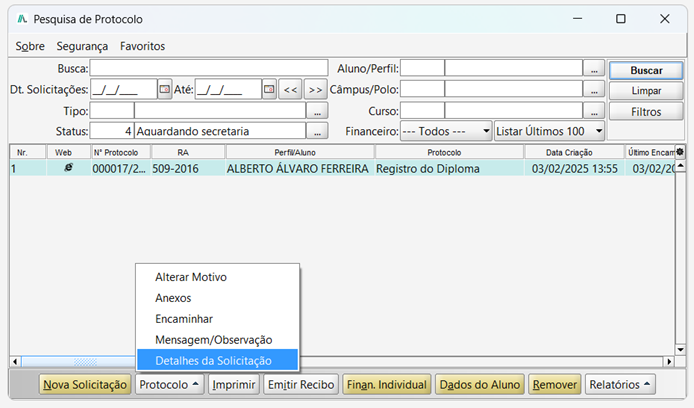Click the Nr. column header
This screenshot has width=694, height=408.
pos(27,152)
